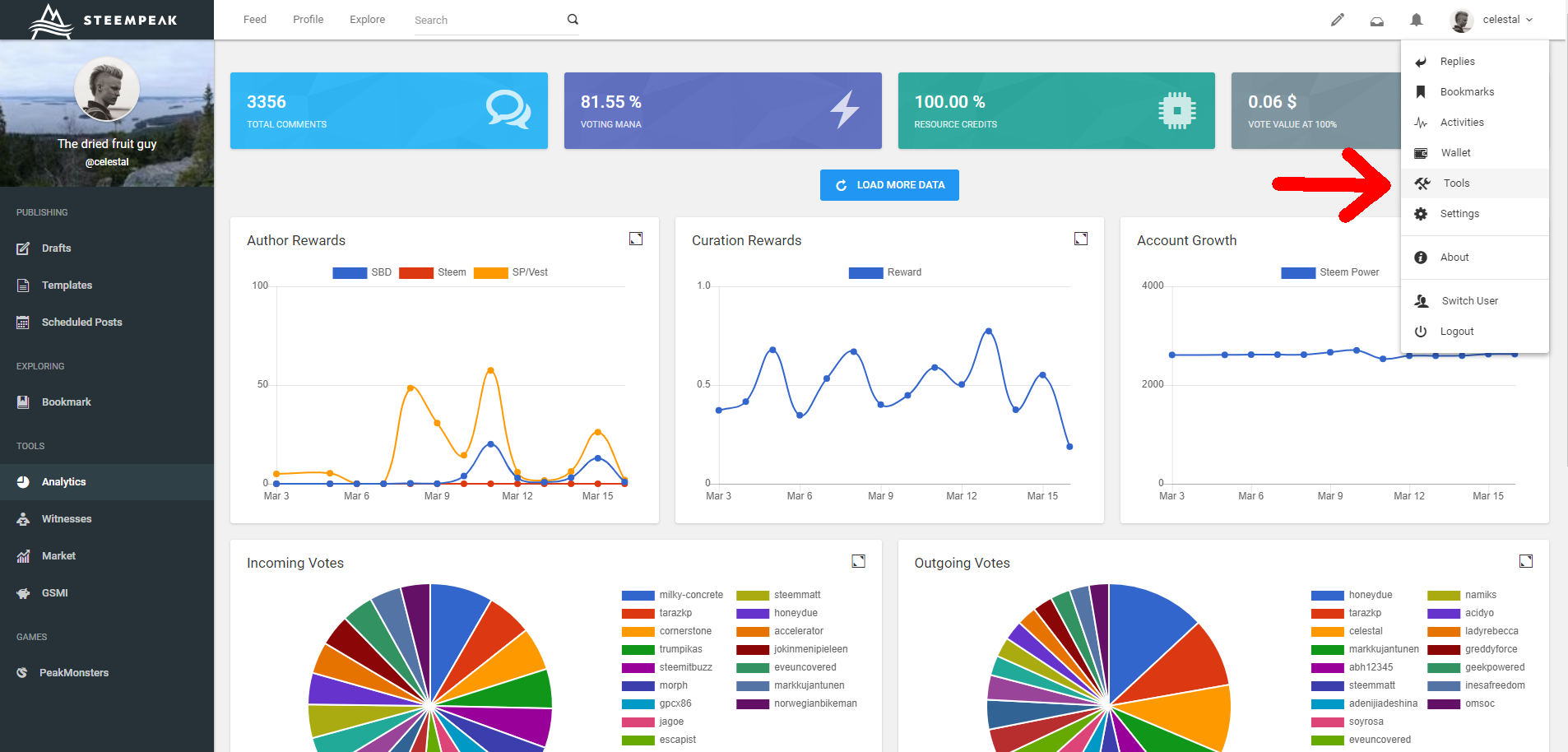Choose Switch User in the menu
This screenshot has height=752, width=1568.
point(1469,301)
